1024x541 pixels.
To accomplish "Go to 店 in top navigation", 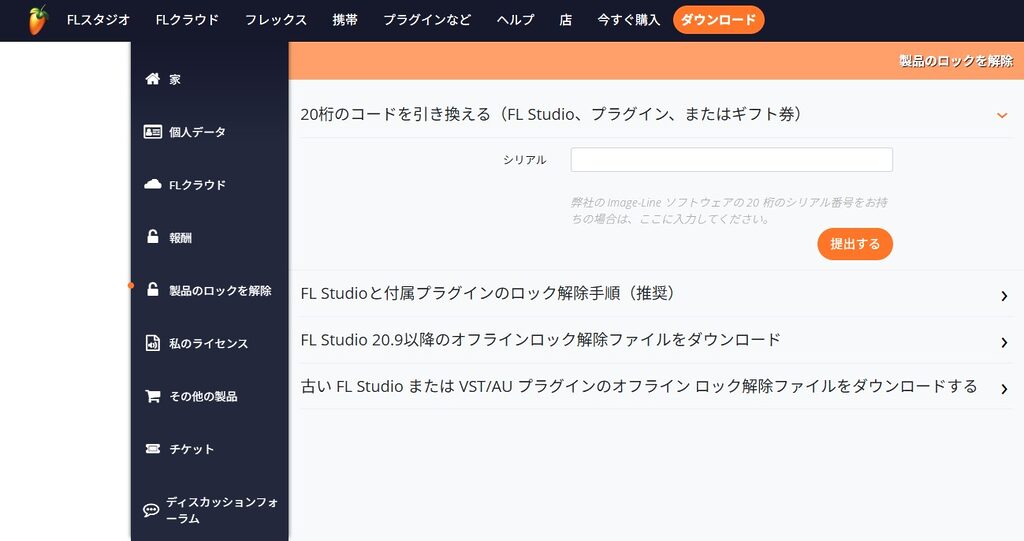I will point(566,20).
